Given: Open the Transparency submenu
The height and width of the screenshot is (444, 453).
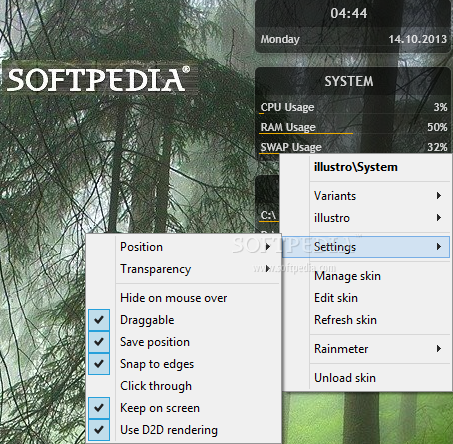Looking at the screenshot, I should [x=183, y=269].
